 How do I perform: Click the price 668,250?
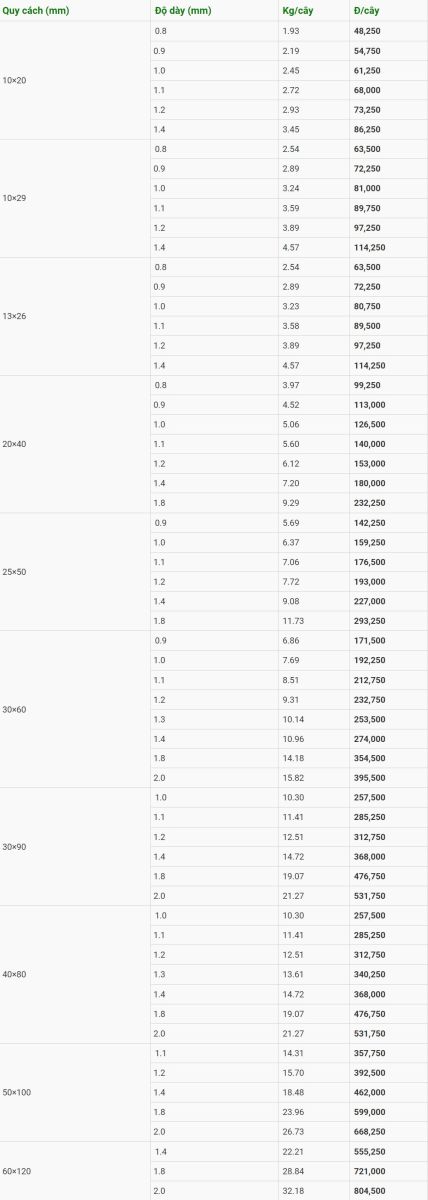click(x=370, y=1131)
